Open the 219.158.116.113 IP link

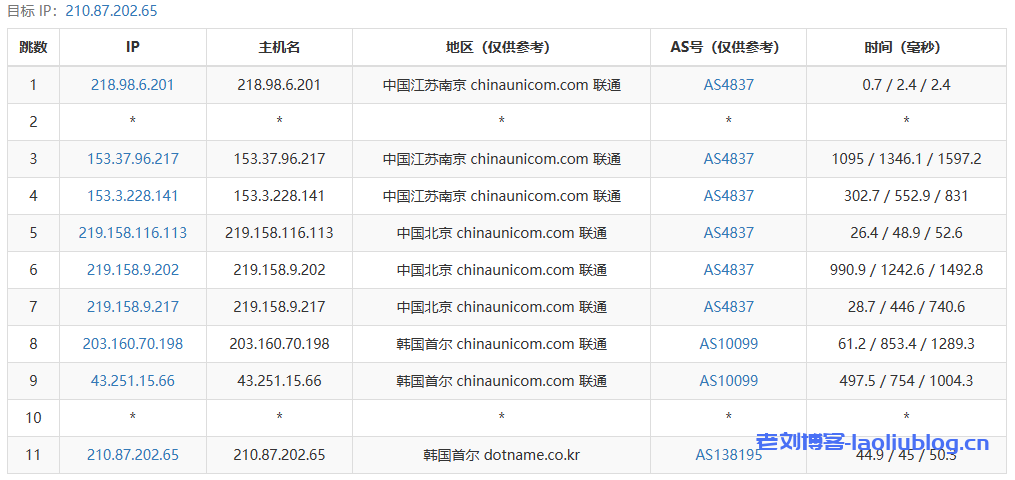(x=132, y=233)
